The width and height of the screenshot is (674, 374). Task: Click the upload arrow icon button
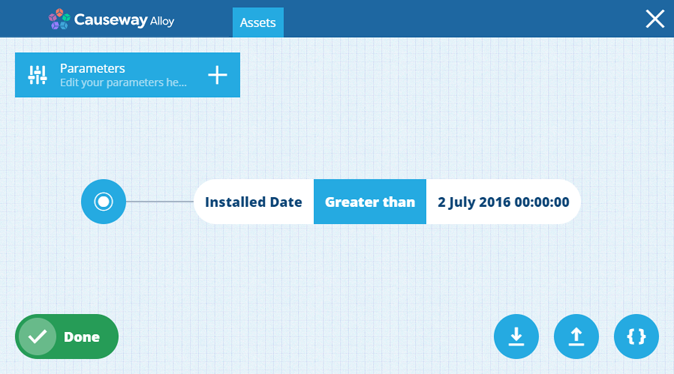[576, 337]
